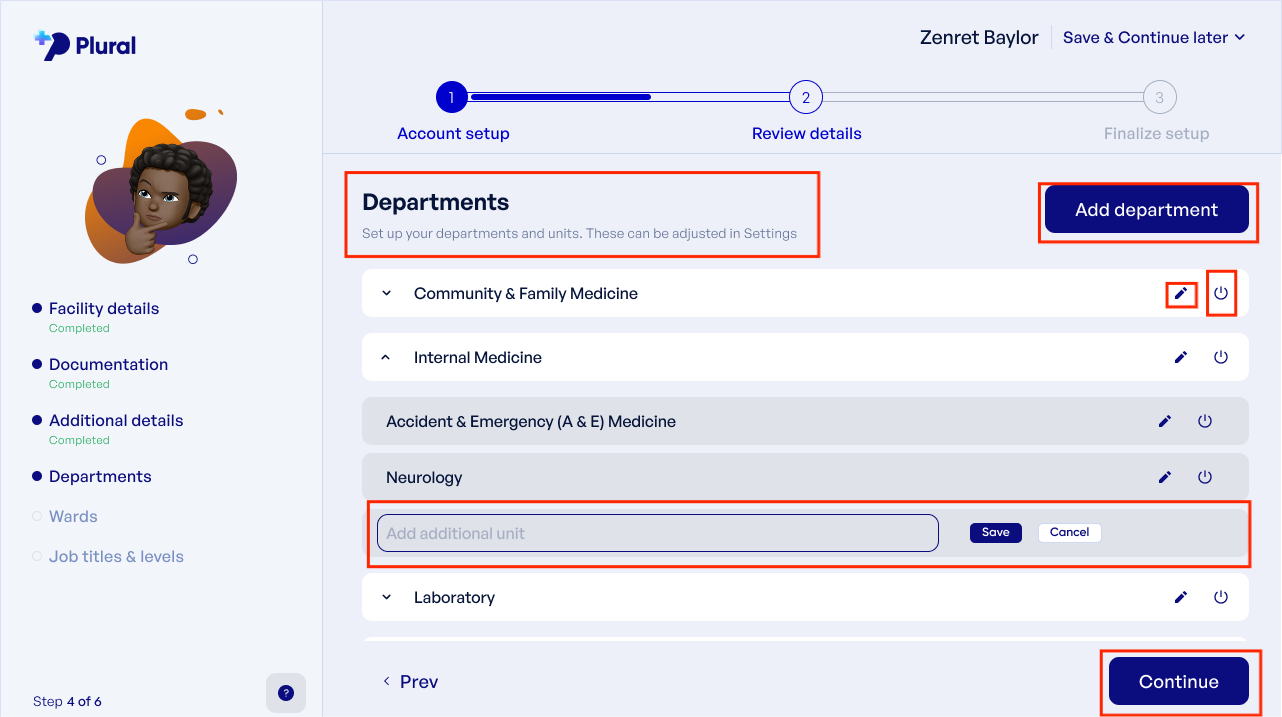Click the Plural logo
The width and height of the screenshot is (1282, 717).
coord(85,45)
